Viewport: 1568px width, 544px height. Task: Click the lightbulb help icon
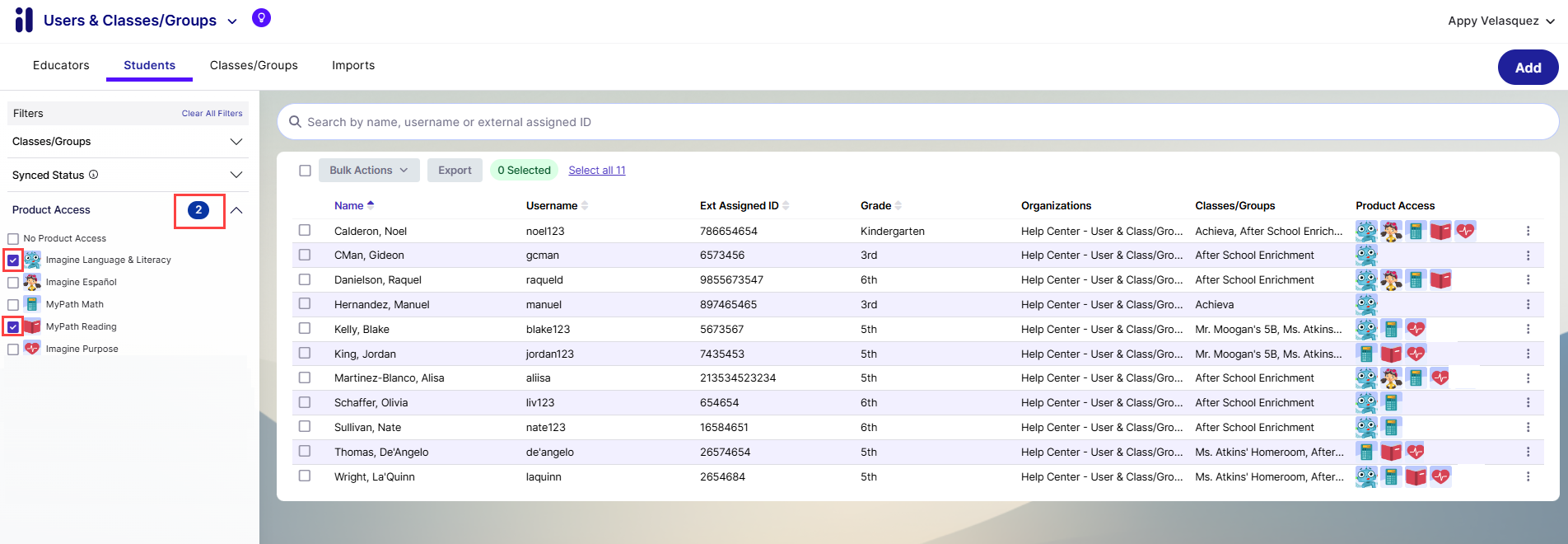(261, 18)
